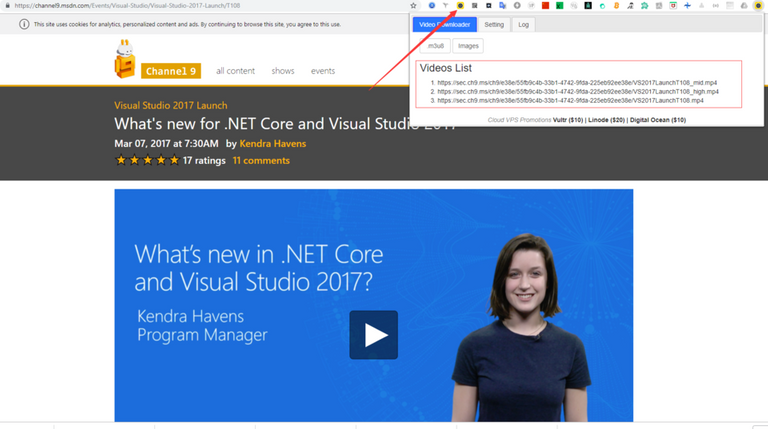Open the 11 comments link
This screenshot has height=429, width=768.
click(261, 160)
